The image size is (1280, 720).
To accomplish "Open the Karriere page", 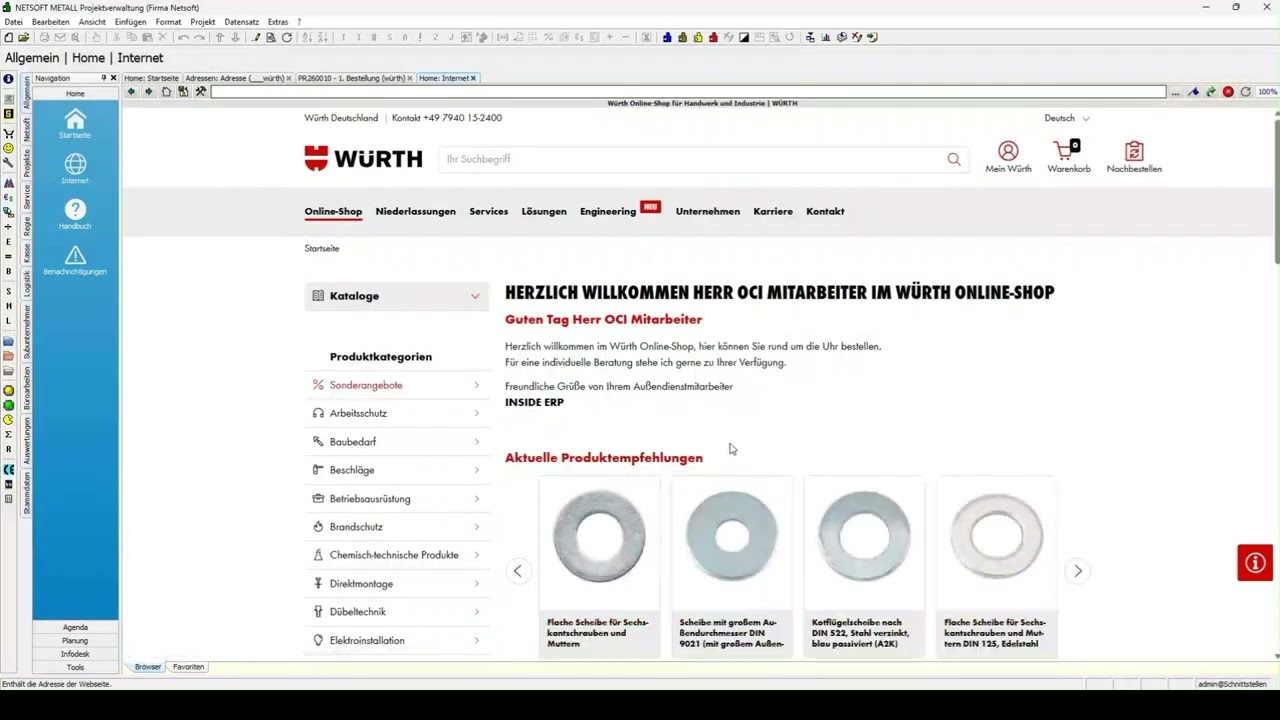I will coord(773,211).
